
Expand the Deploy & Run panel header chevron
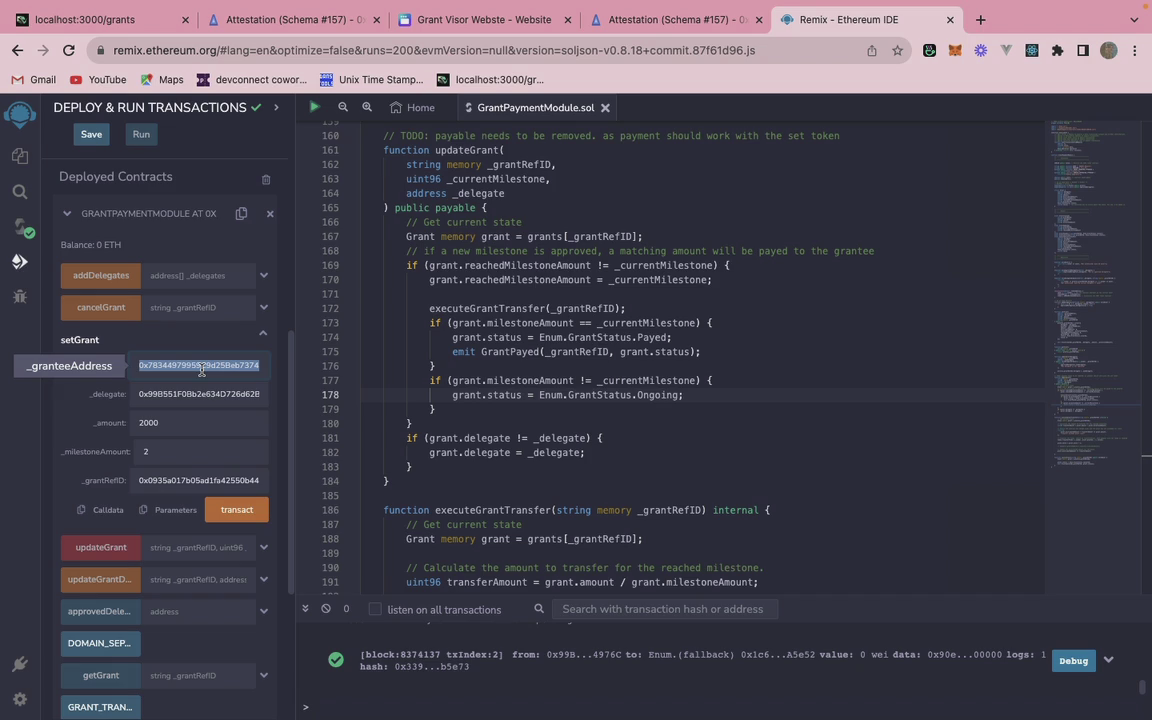276,107
